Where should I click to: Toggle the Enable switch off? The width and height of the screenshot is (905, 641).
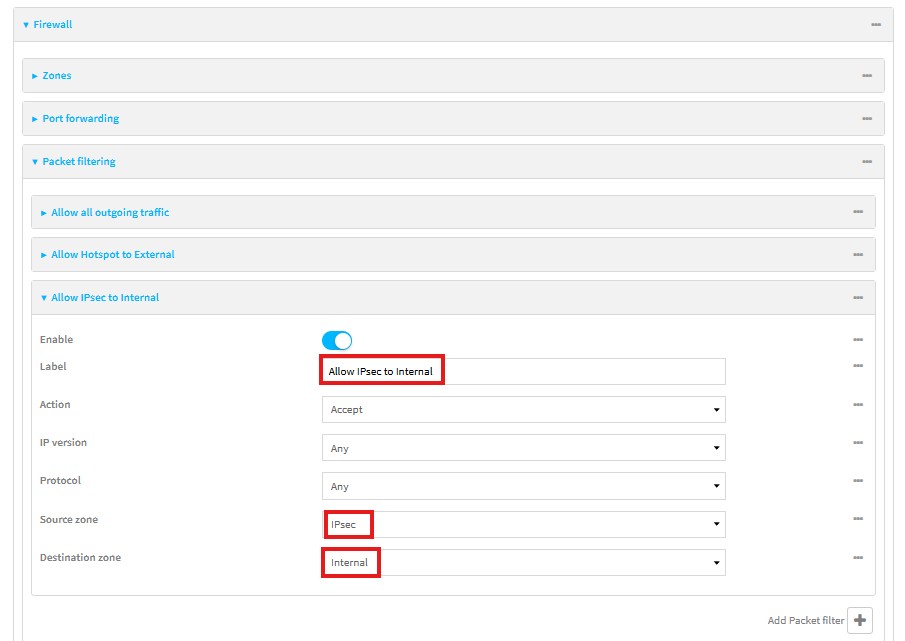click(x=337, y=341)
